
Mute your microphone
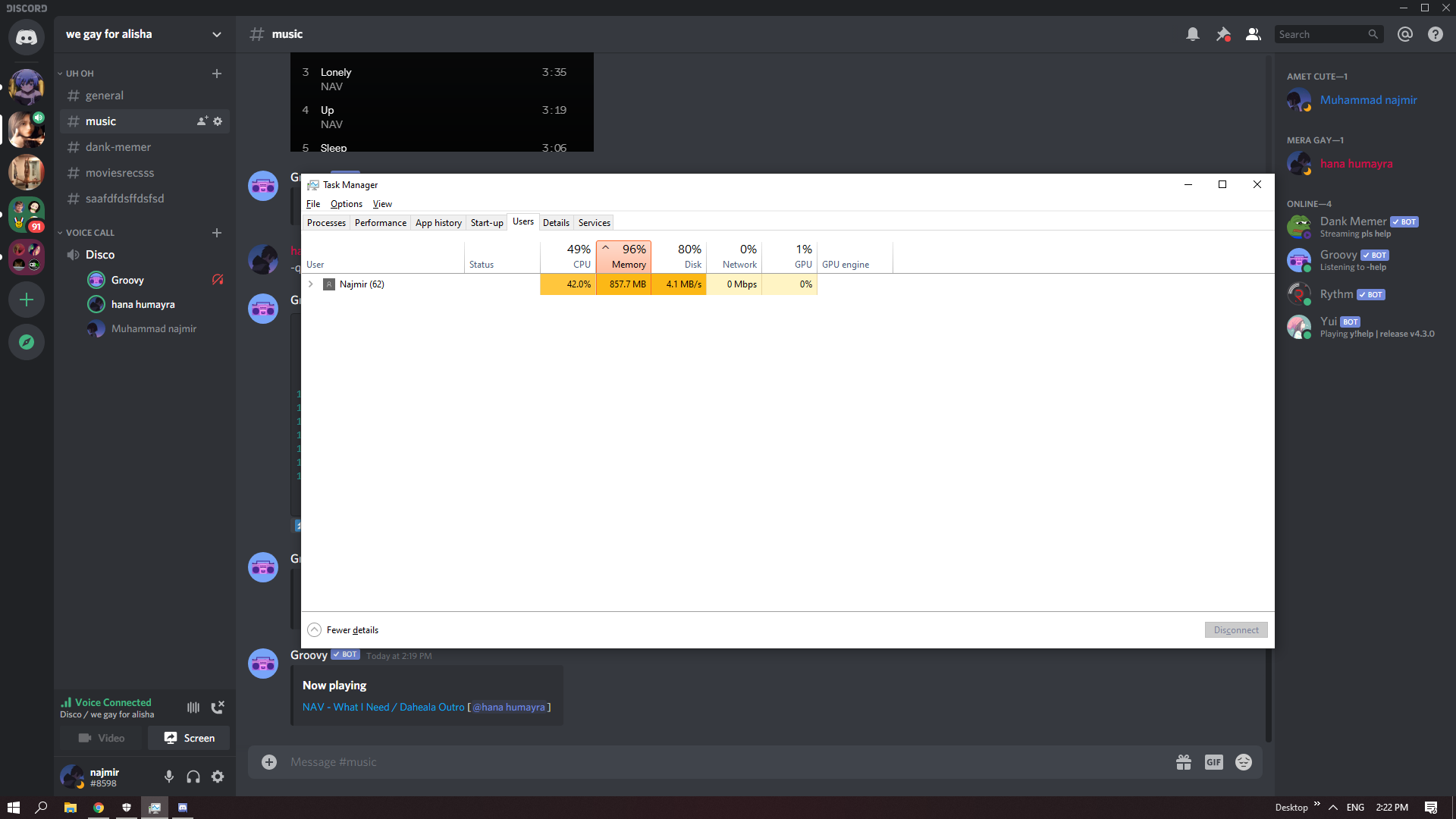point(169,777)
